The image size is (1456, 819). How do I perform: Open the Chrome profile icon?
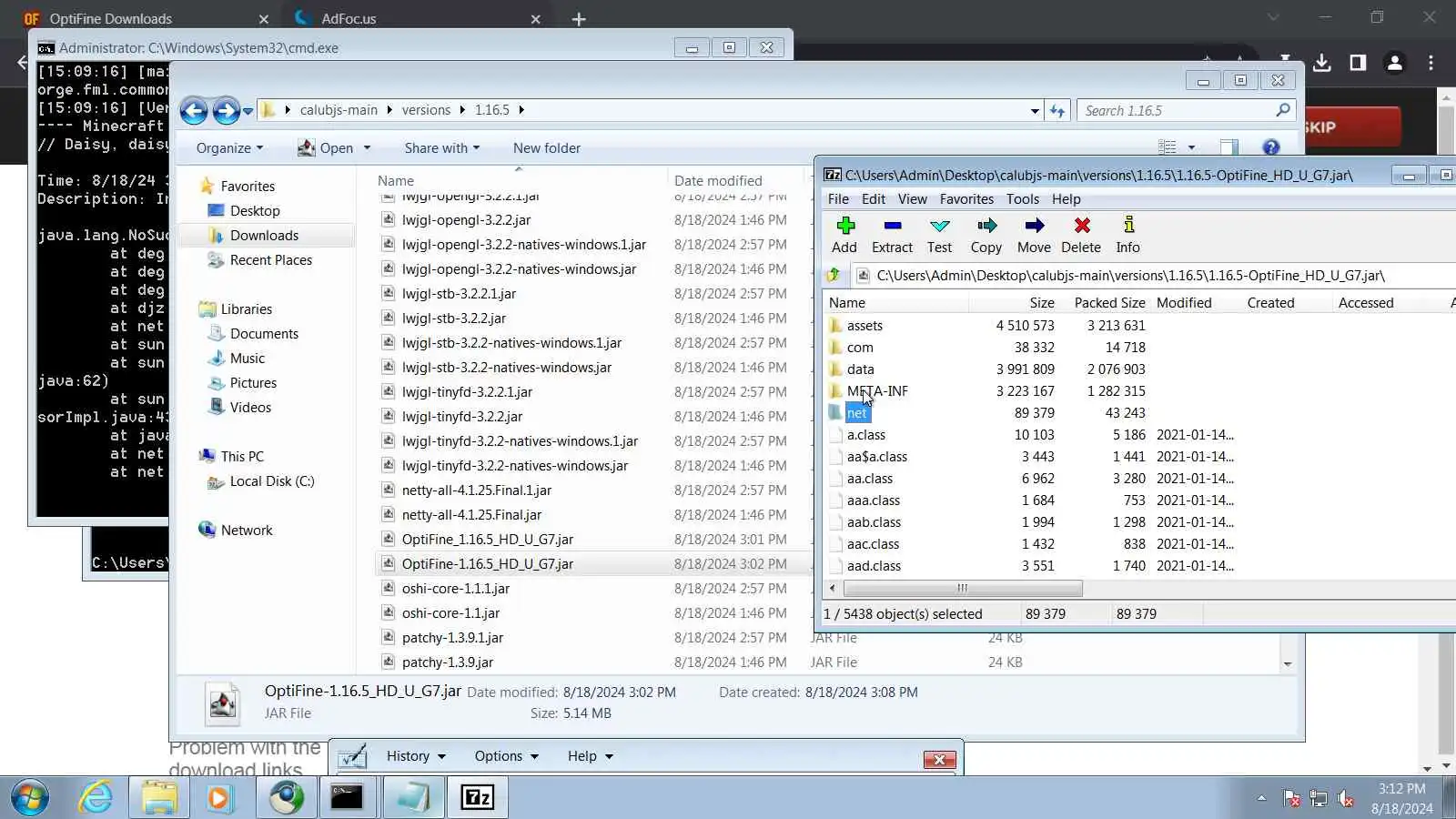1394,63
